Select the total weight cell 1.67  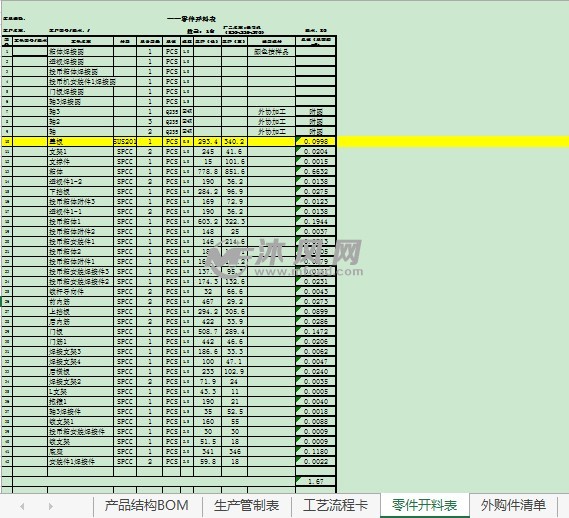point(316,481)
